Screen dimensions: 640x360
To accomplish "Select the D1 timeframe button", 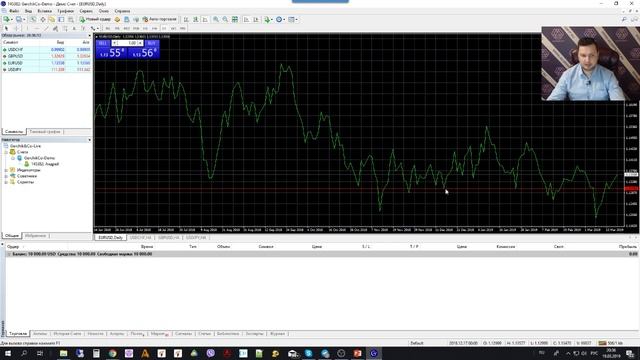I will 164,28.
